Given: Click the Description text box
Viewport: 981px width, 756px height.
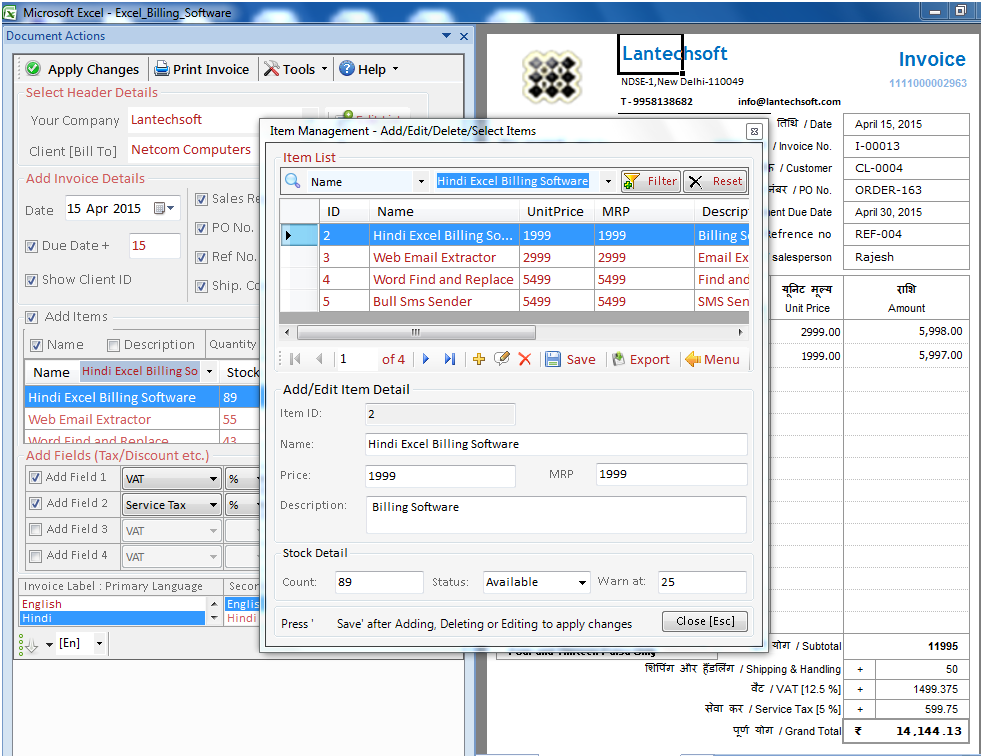Looking at the screenshot, I should point(556,515).
